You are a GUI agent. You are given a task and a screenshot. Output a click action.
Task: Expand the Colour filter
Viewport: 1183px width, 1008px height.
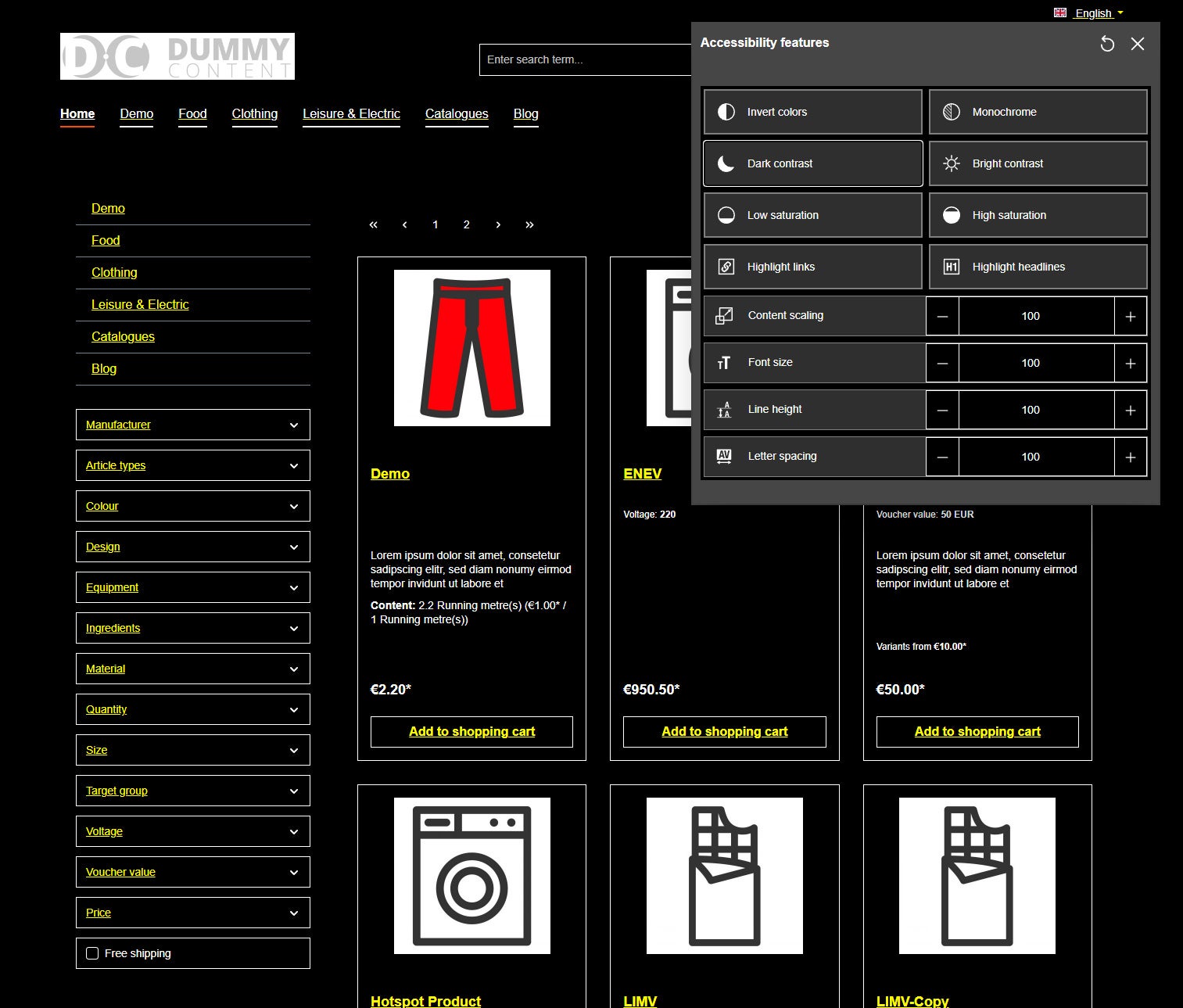tap(193, 506)
